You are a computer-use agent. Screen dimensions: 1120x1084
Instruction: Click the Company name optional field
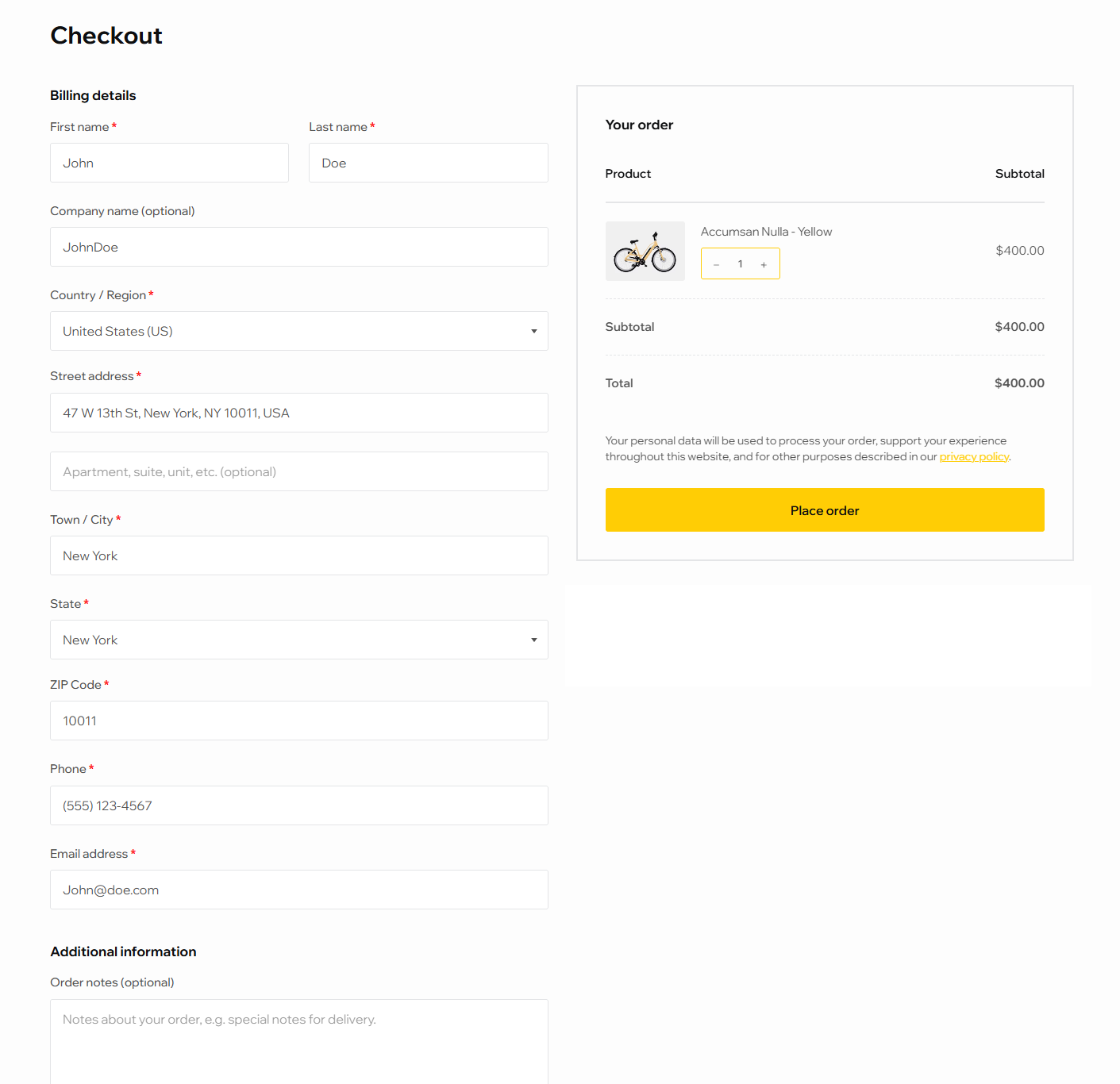[298, 247]
